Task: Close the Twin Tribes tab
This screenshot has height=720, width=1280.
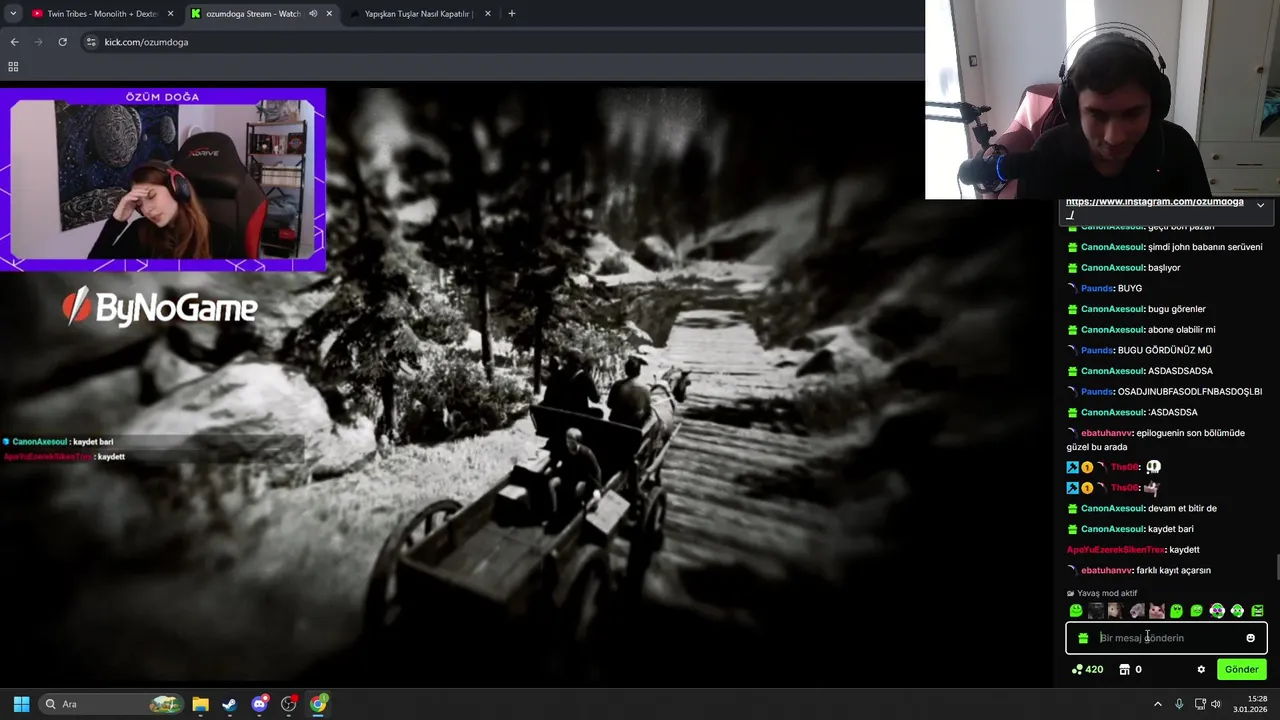Action: coord(171,14)
